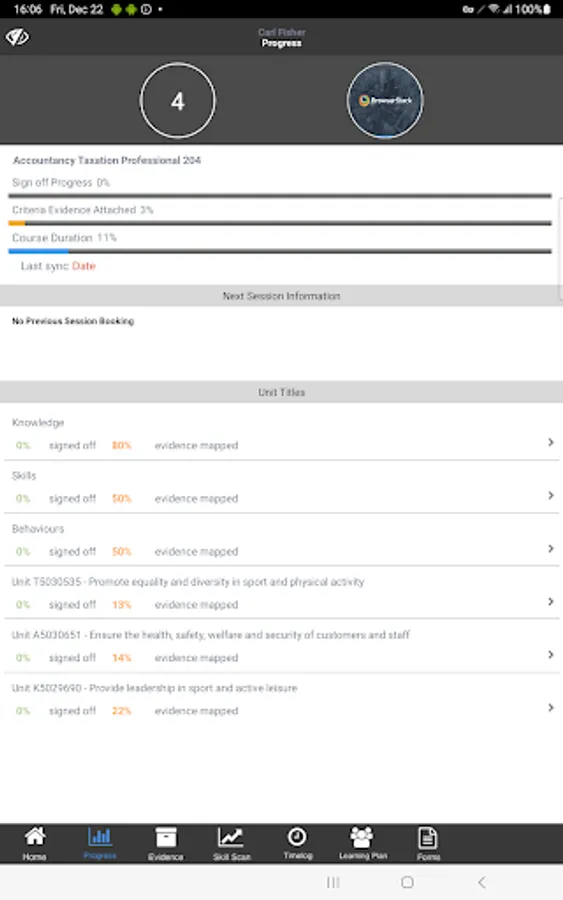
Task: Click No Previous Session Booking text
Action: [x=73, y=321]
